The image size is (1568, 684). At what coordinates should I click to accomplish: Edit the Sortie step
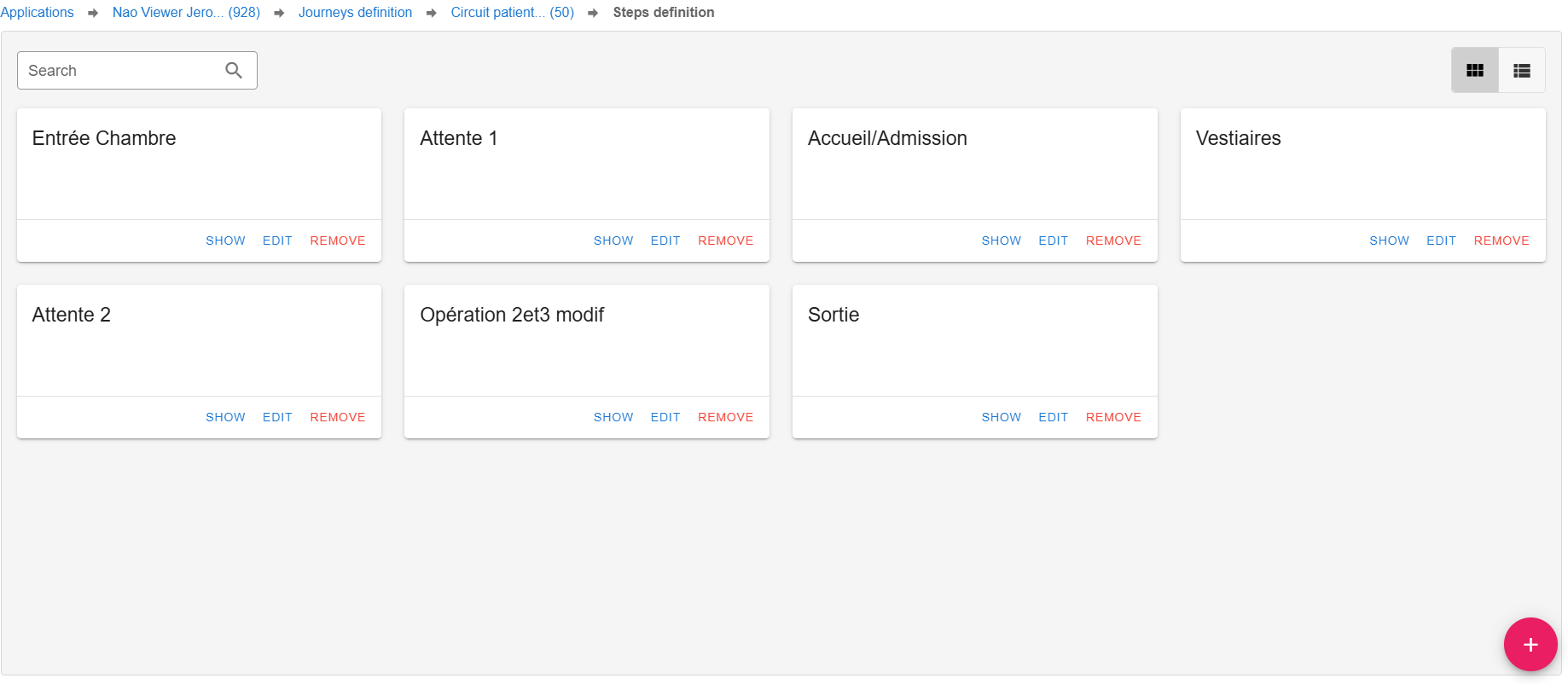[1053, 417]
